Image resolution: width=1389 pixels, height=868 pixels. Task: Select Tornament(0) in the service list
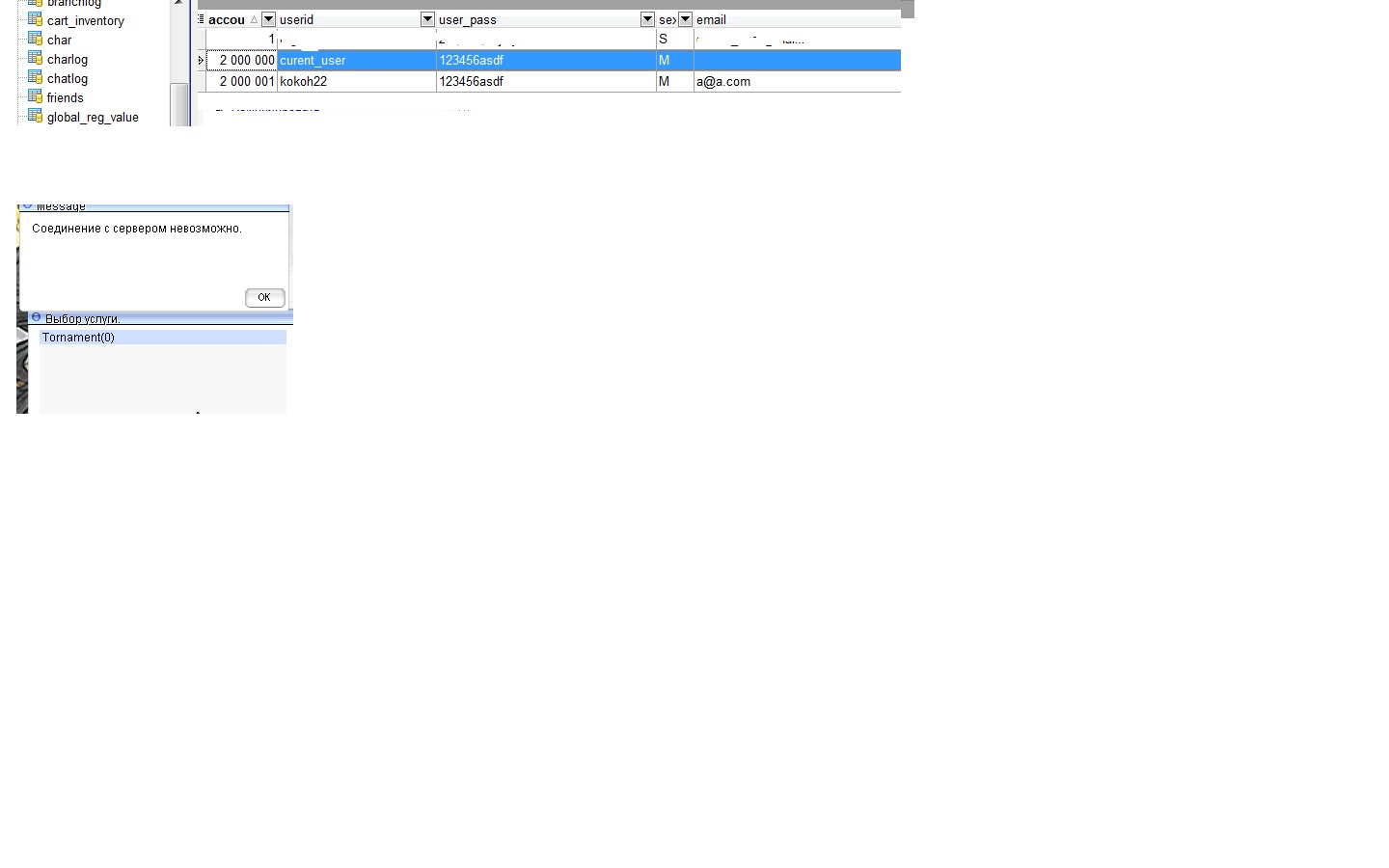[163, 338]
